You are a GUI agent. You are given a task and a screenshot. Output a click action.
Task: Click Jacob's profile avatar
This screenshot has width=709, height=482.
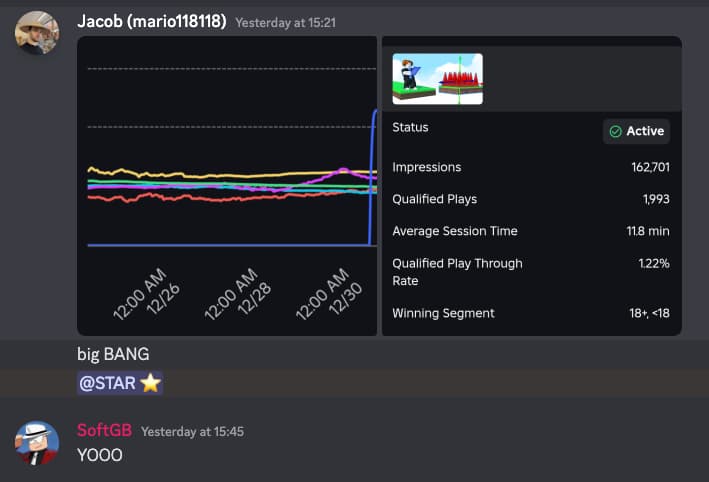tap(36, 33)
